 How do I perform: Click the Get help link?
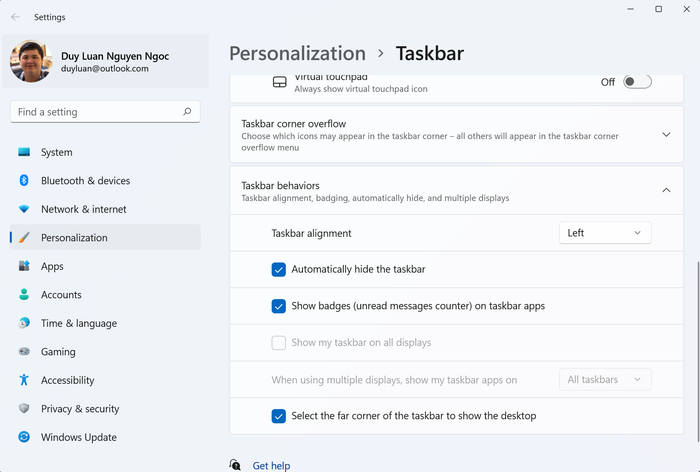pyautogui.click(x=271, y=466)
